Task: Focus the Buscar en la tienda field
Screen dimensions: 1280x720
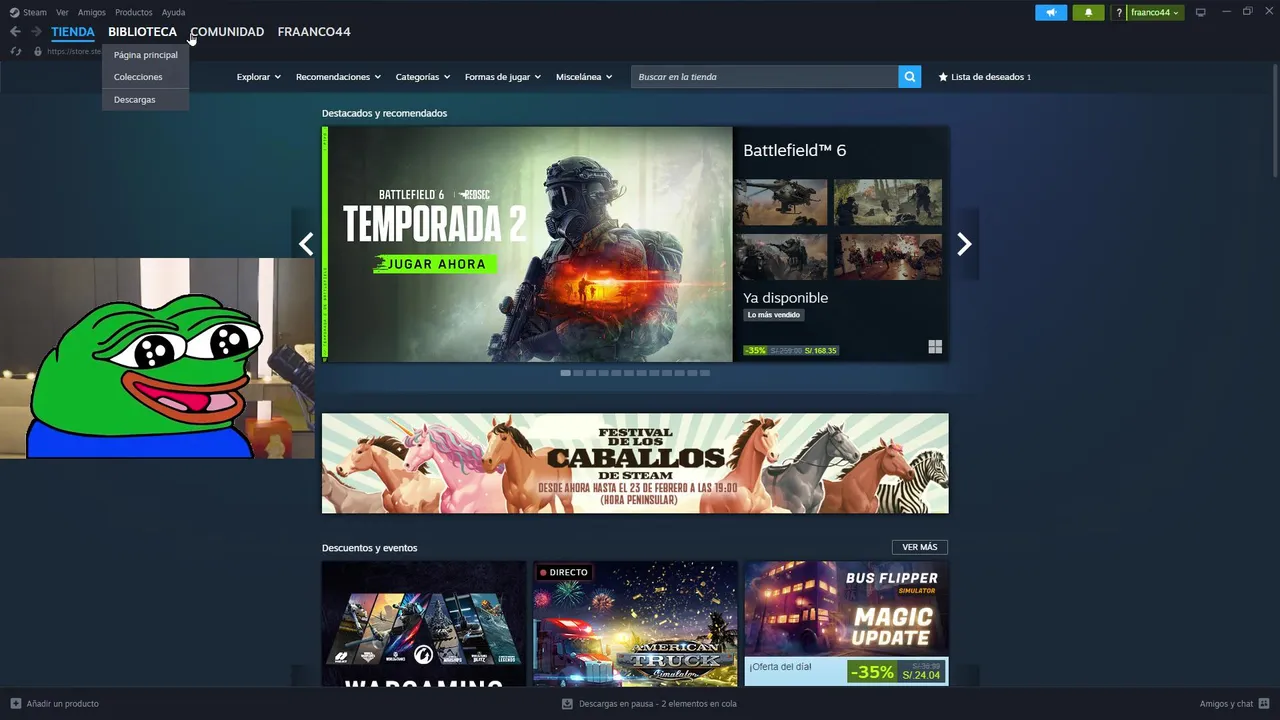Action: pos(765,77)
